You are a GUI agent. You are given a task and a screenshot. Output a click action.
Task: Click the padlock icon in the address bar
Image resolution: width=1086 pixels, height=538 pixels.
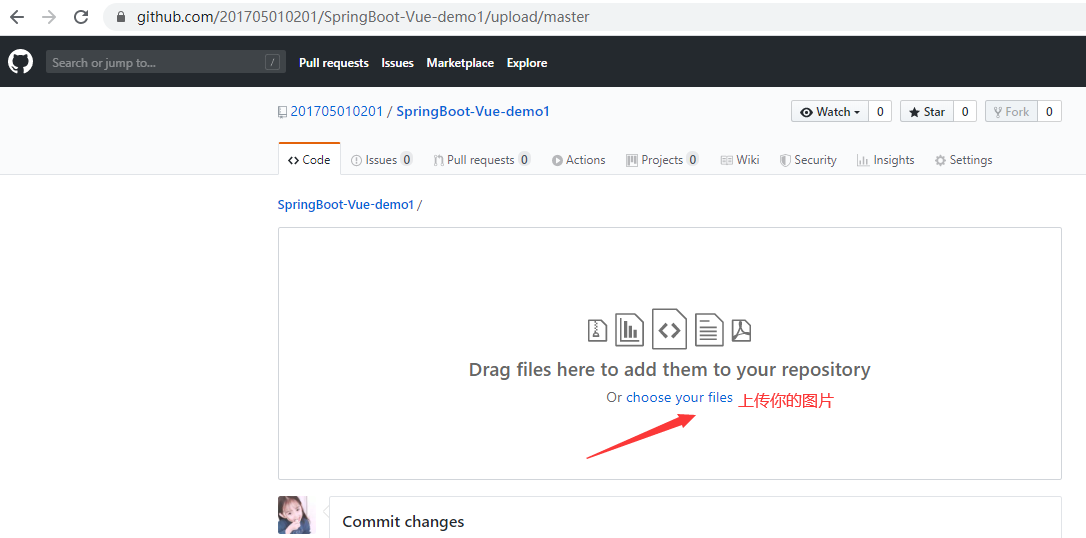click(121, 17)
